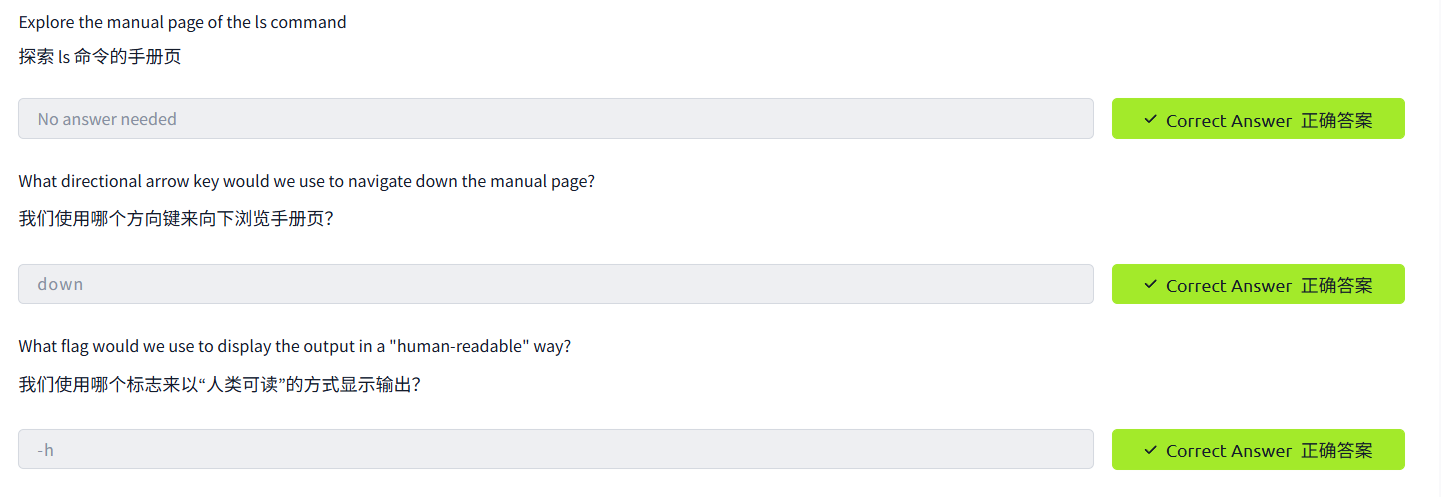Click '正确答案' label next to 'No answer needed'
1441x497 pixels.
click(x=1336, y=120)
